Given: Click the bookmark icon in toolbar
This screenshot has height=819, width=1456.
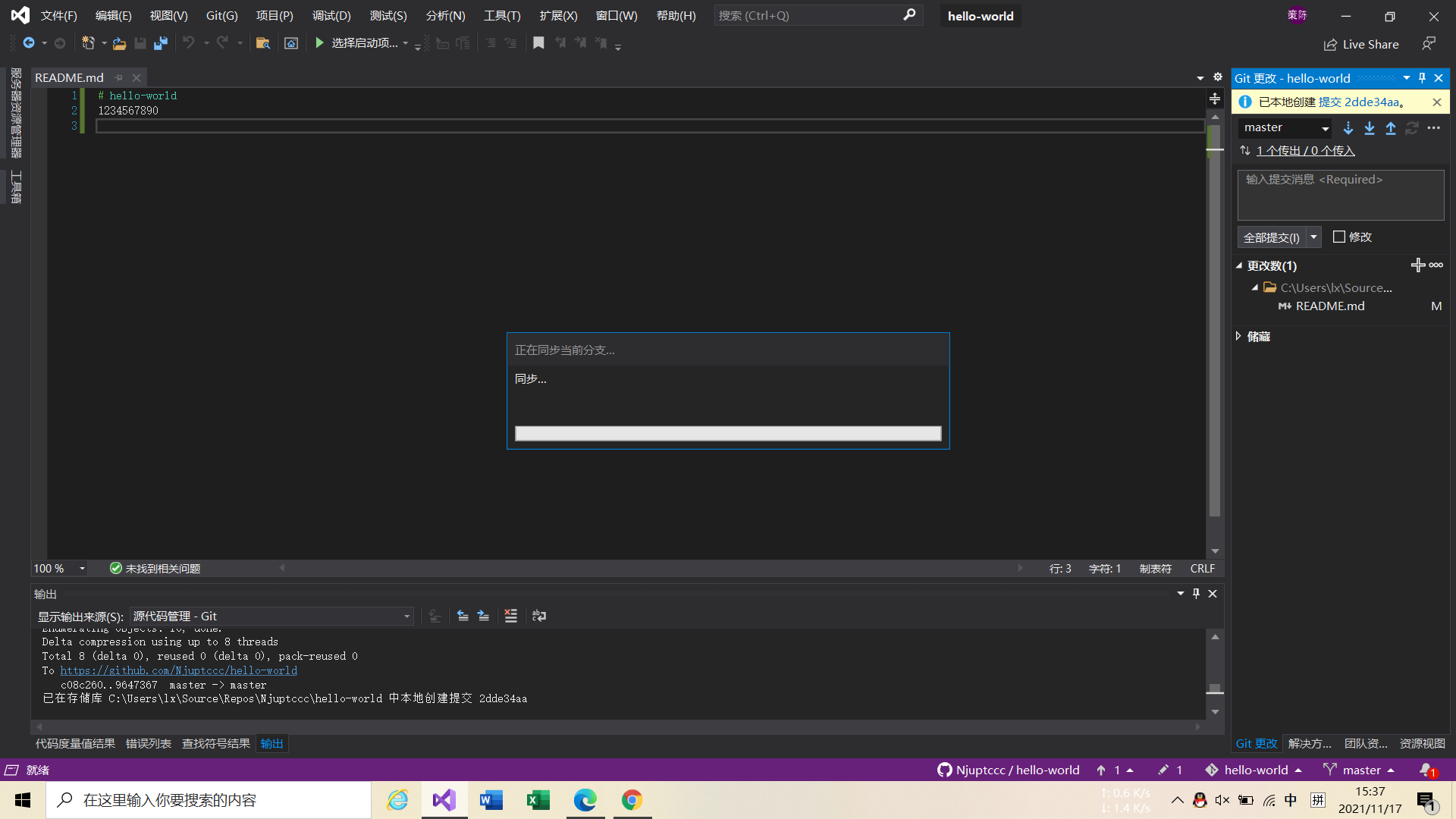Looking at the screenshot, I should click(538, 43).
